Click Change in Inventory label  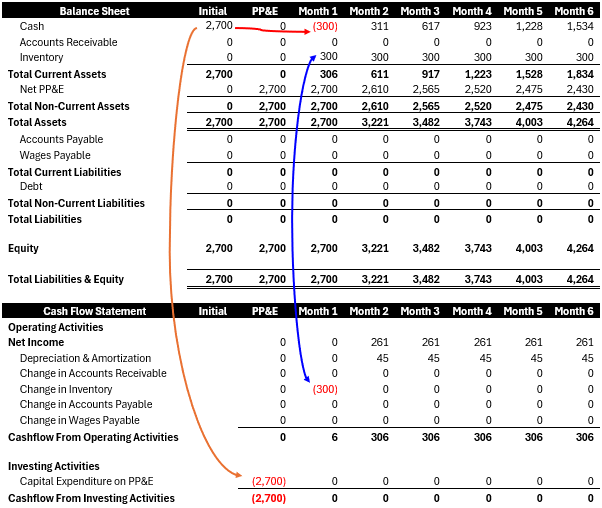pyautogui.click(x=66, y=389)
